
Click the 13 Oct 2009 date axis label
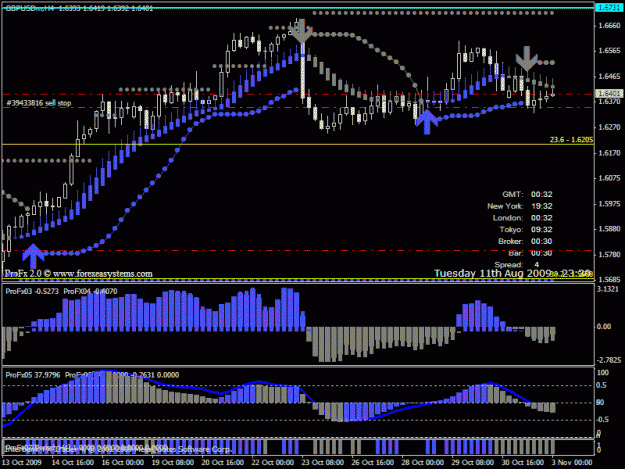click(x=22, y=462)
